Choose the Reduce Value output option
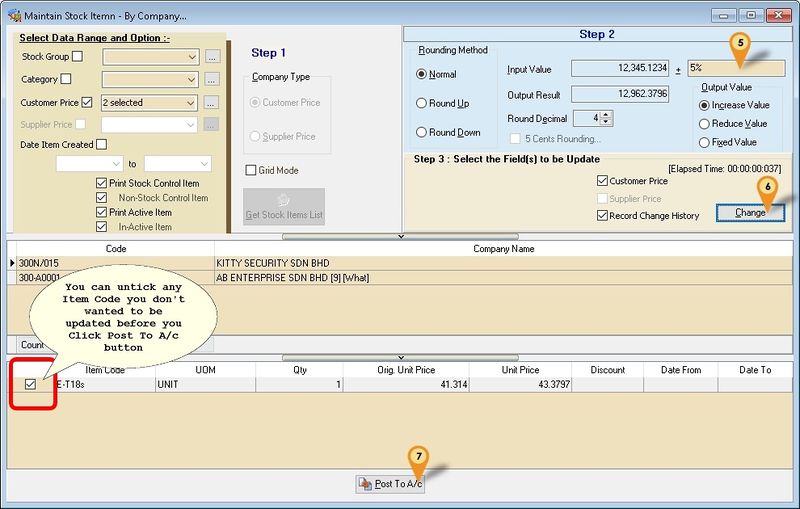 coord(706,124)
